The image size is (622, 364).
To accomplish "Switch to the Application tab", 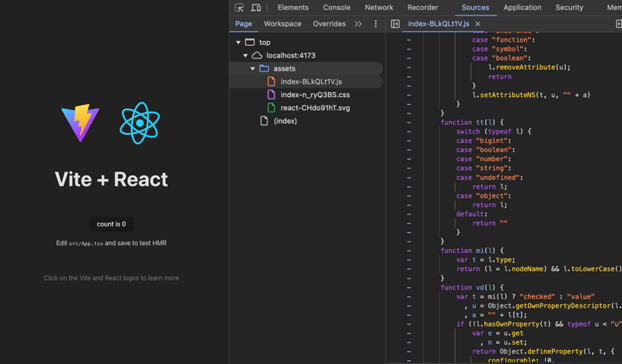I will point(522,8).
